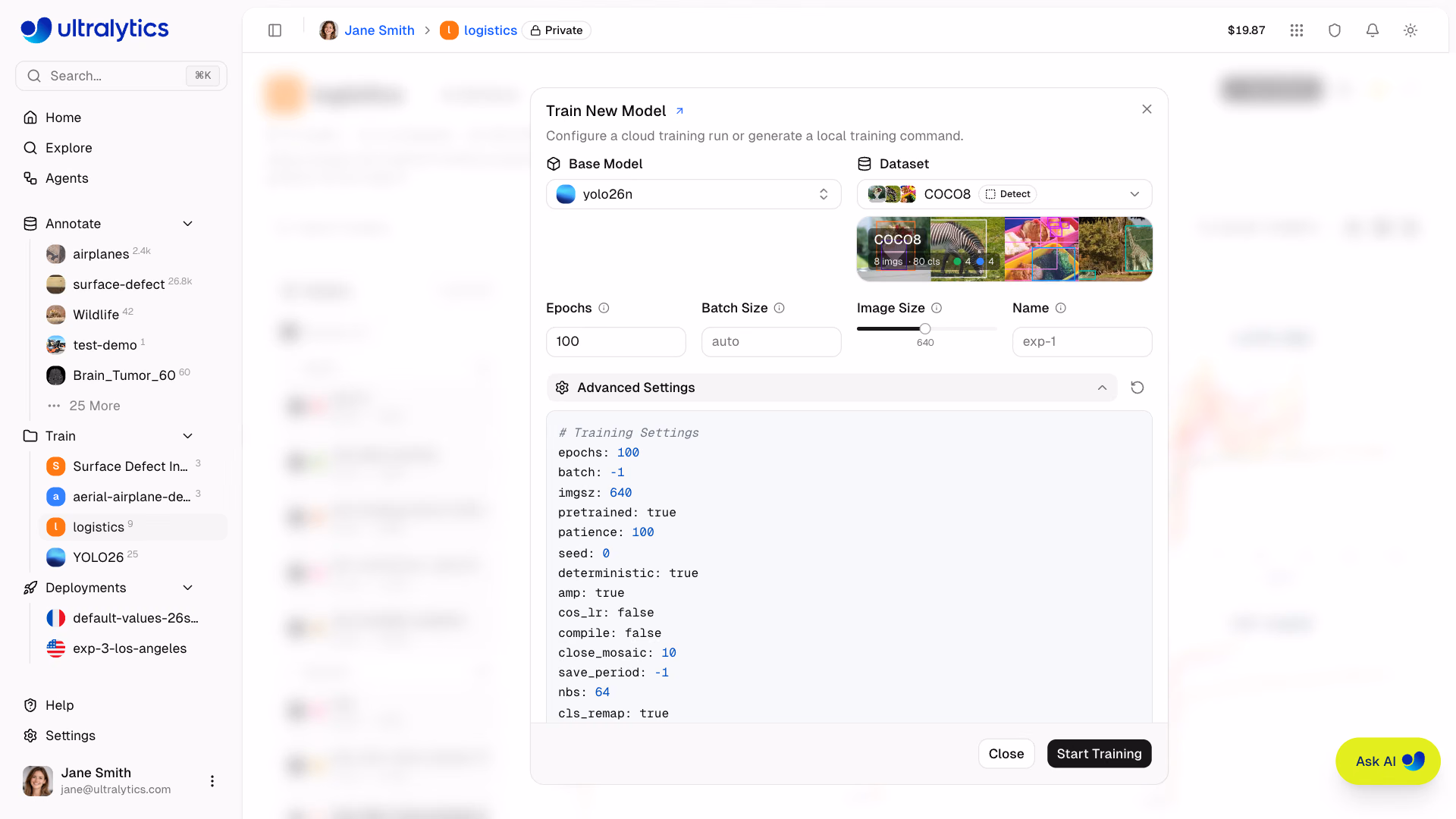This screenshot has height=819, width=1456.
Task: Click the Name field info icon
Action: 1061,308
